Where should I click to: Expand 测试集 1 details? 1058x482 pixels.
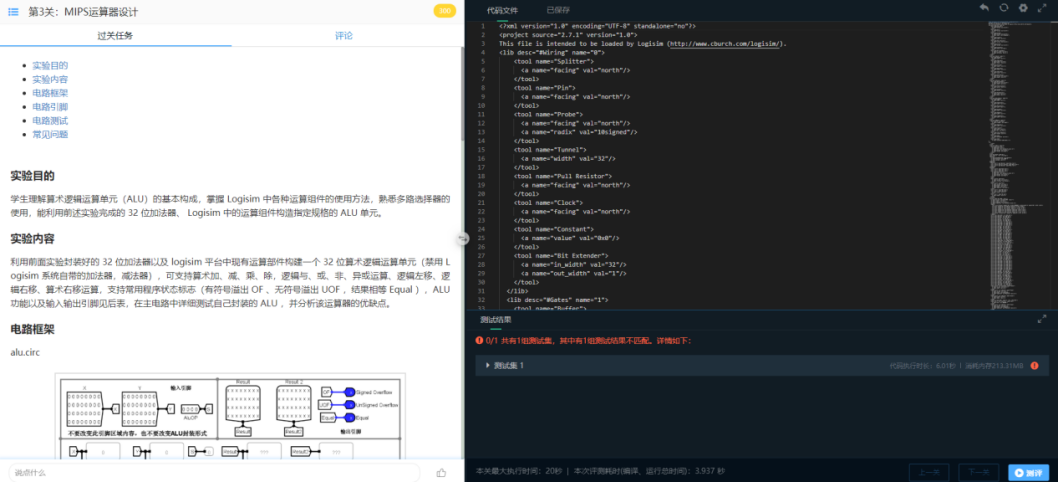[x=488, y=366]
